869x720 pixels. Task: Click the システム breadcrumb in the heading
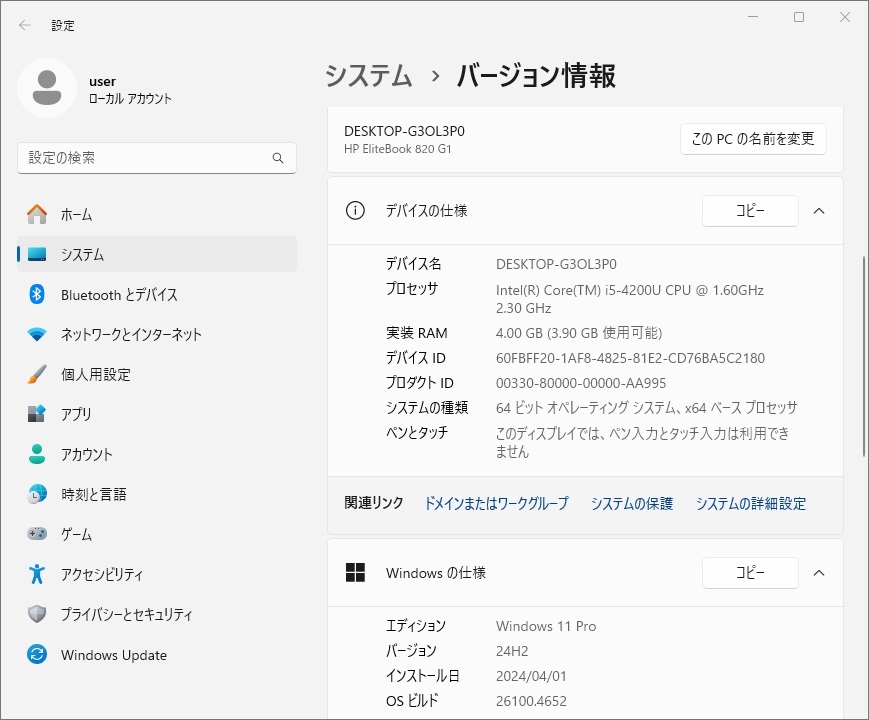[x=369, y=75]
